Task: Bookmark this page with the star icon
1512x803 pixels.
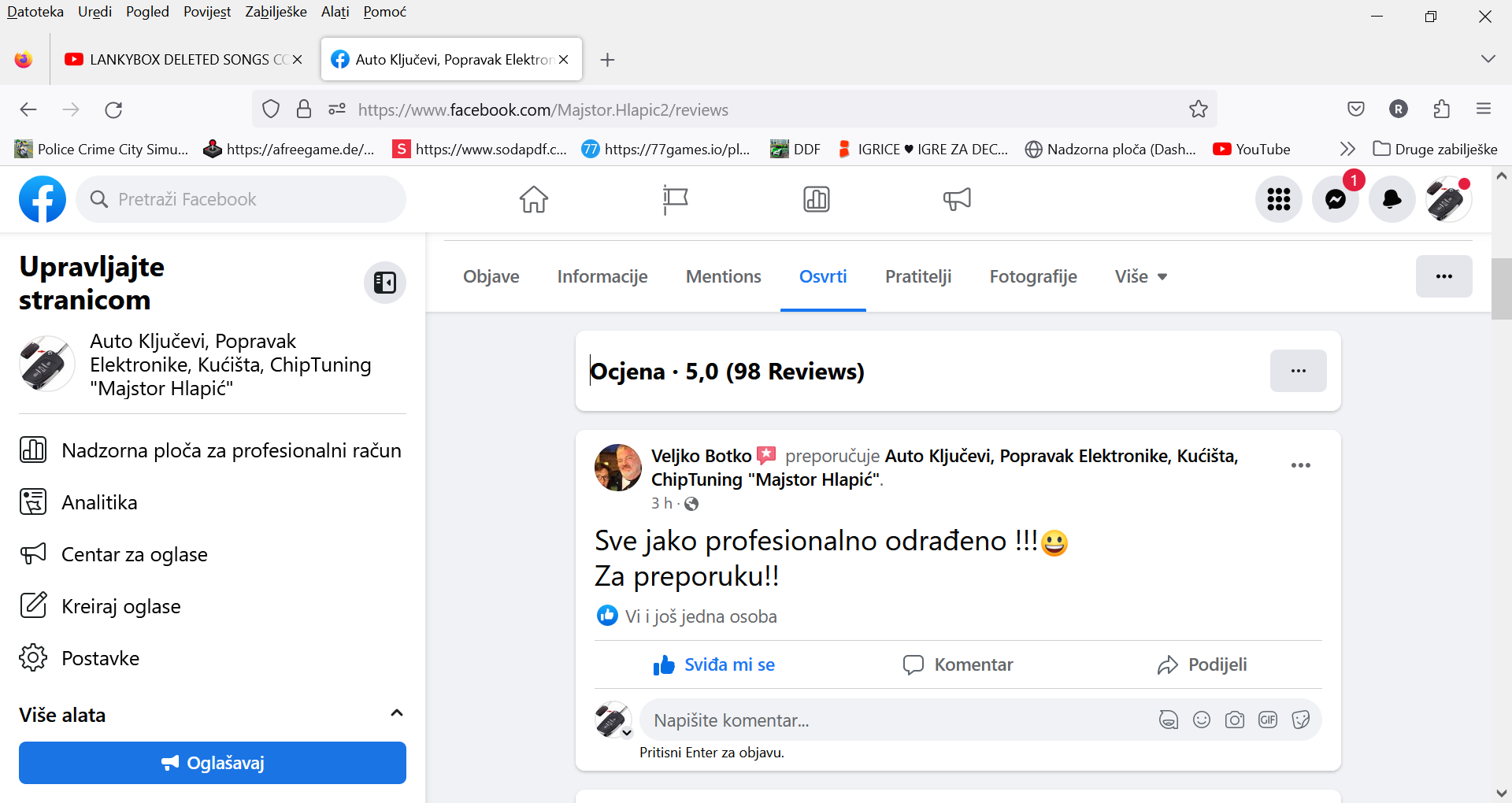Action: click(x=1199, y=109)
